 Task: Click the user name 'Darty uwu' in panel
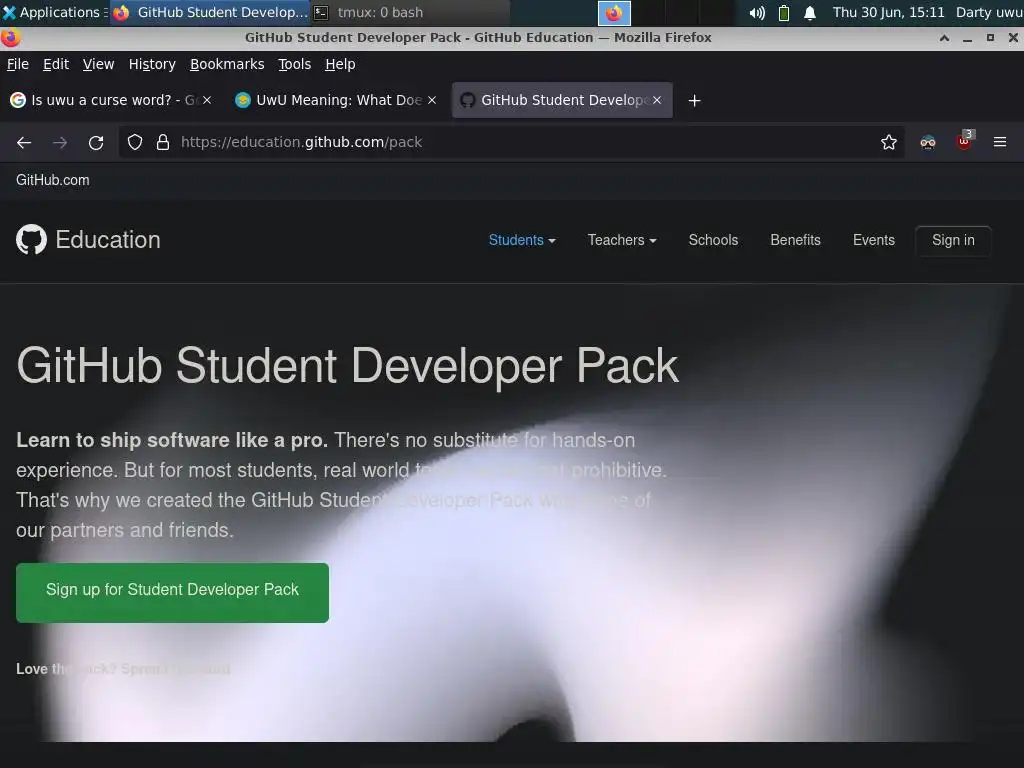[x=989, y=12]
